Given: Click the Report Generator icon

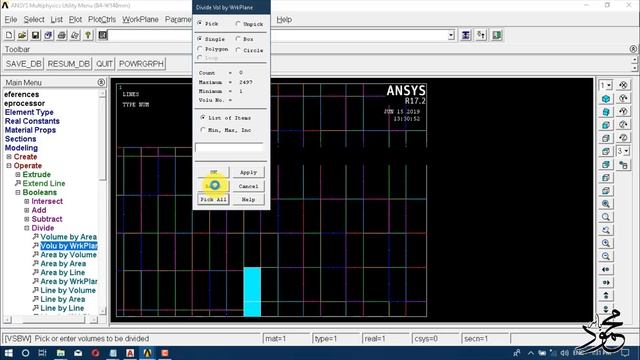Looking at the screenshot, I should [75, 35].
